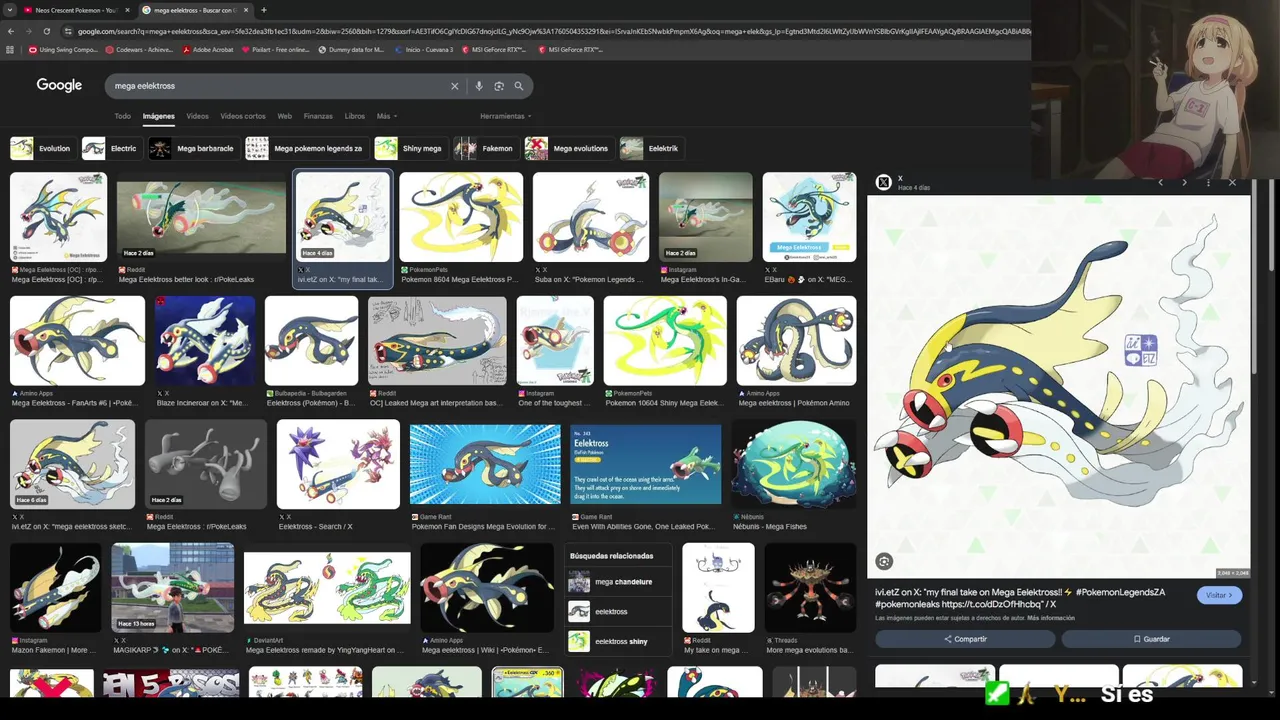The image size is (1280, 720).
Task: Open the Threads More mega evolutions thumbnail
Action: click(811, 588)
